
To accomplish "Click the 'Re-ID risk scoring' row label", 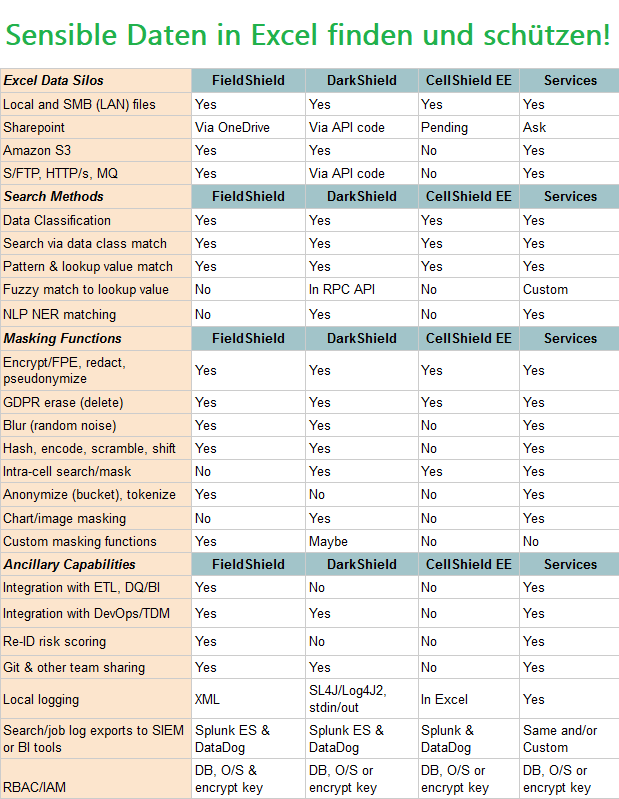I will pyautogui.click(x=54, y=641).
